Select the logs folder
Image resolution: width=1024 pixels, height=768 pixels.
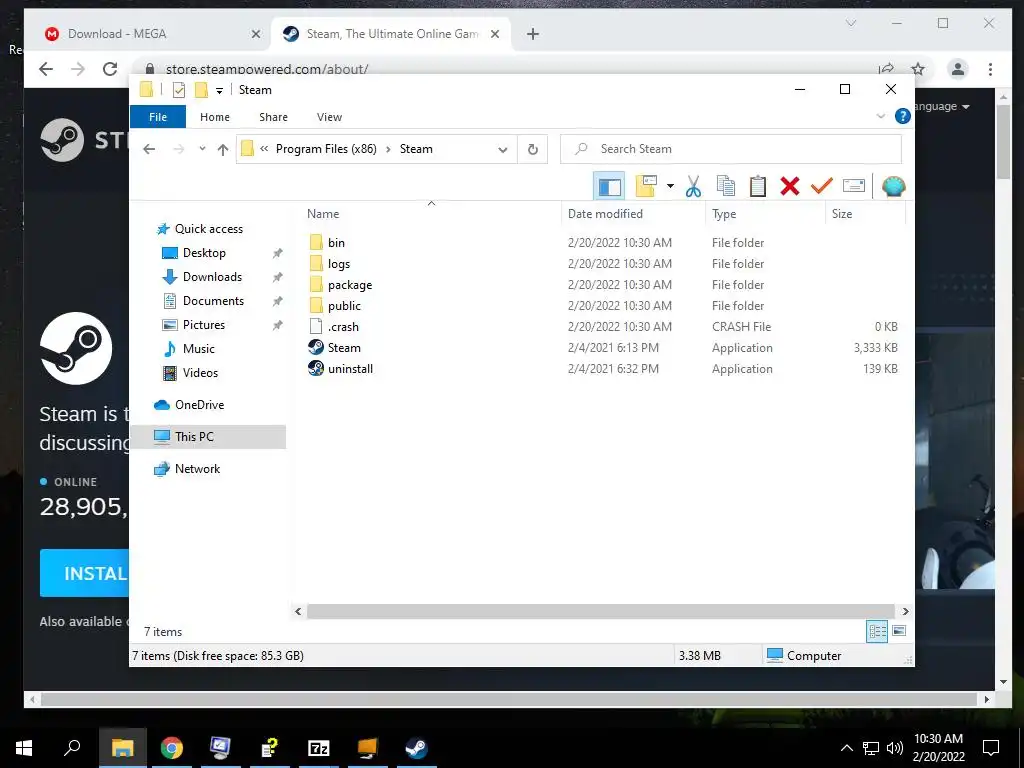339,264
